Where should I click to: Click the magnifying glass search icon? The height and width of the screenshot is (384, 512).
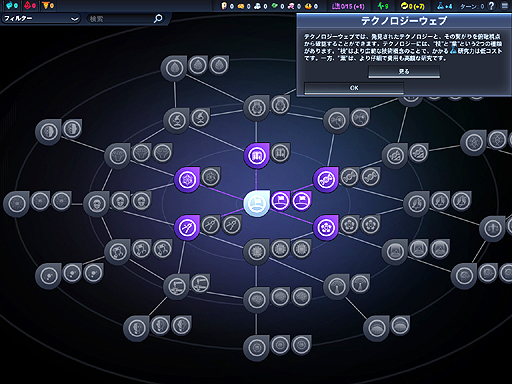(158, 18)
